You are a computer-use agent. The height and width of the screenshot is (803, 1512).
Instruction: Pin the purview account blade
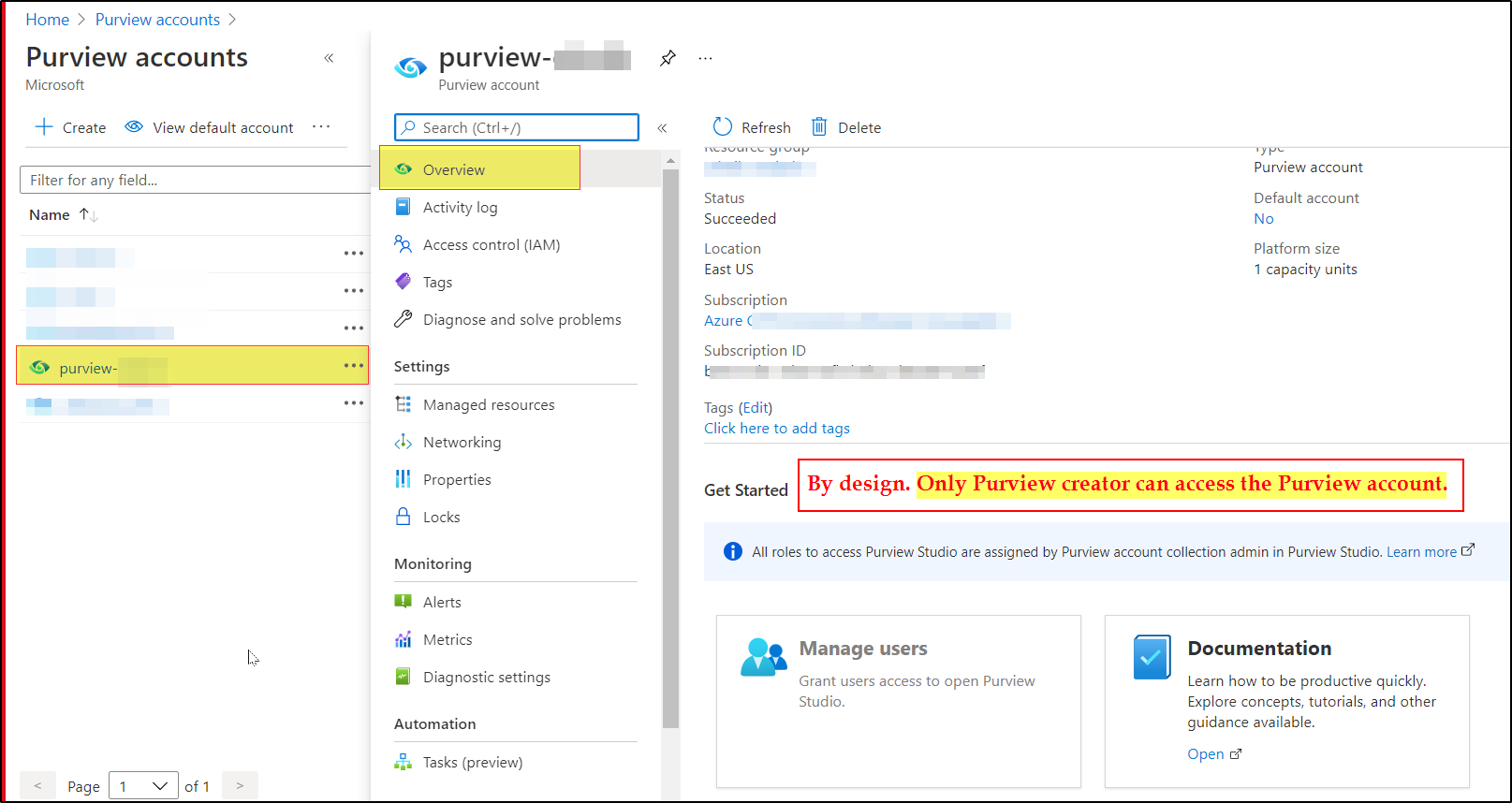tap(668, 58)
